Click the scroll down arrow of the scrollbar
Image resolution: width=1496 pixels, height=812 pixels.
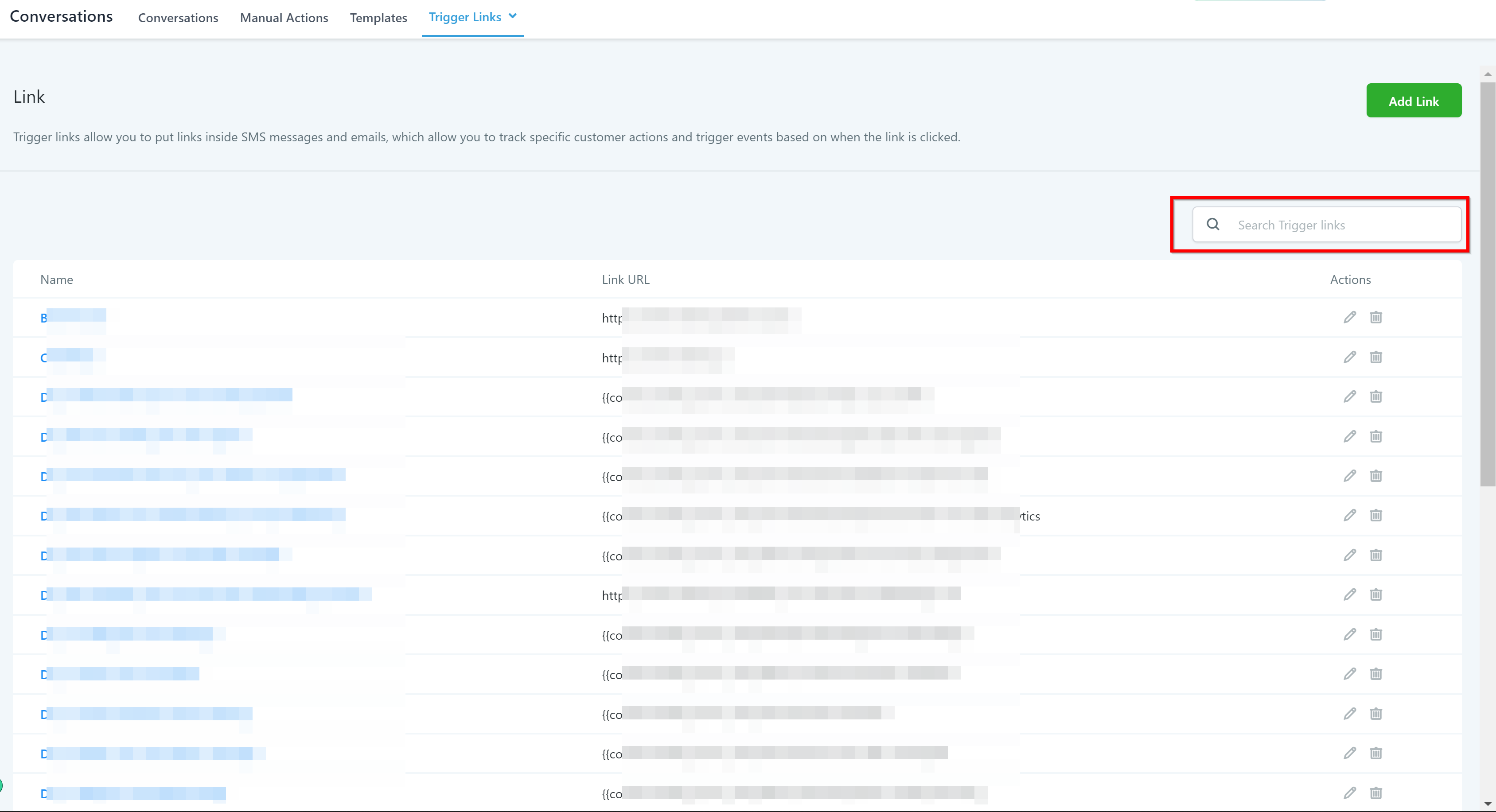(x=1487, y=804)
